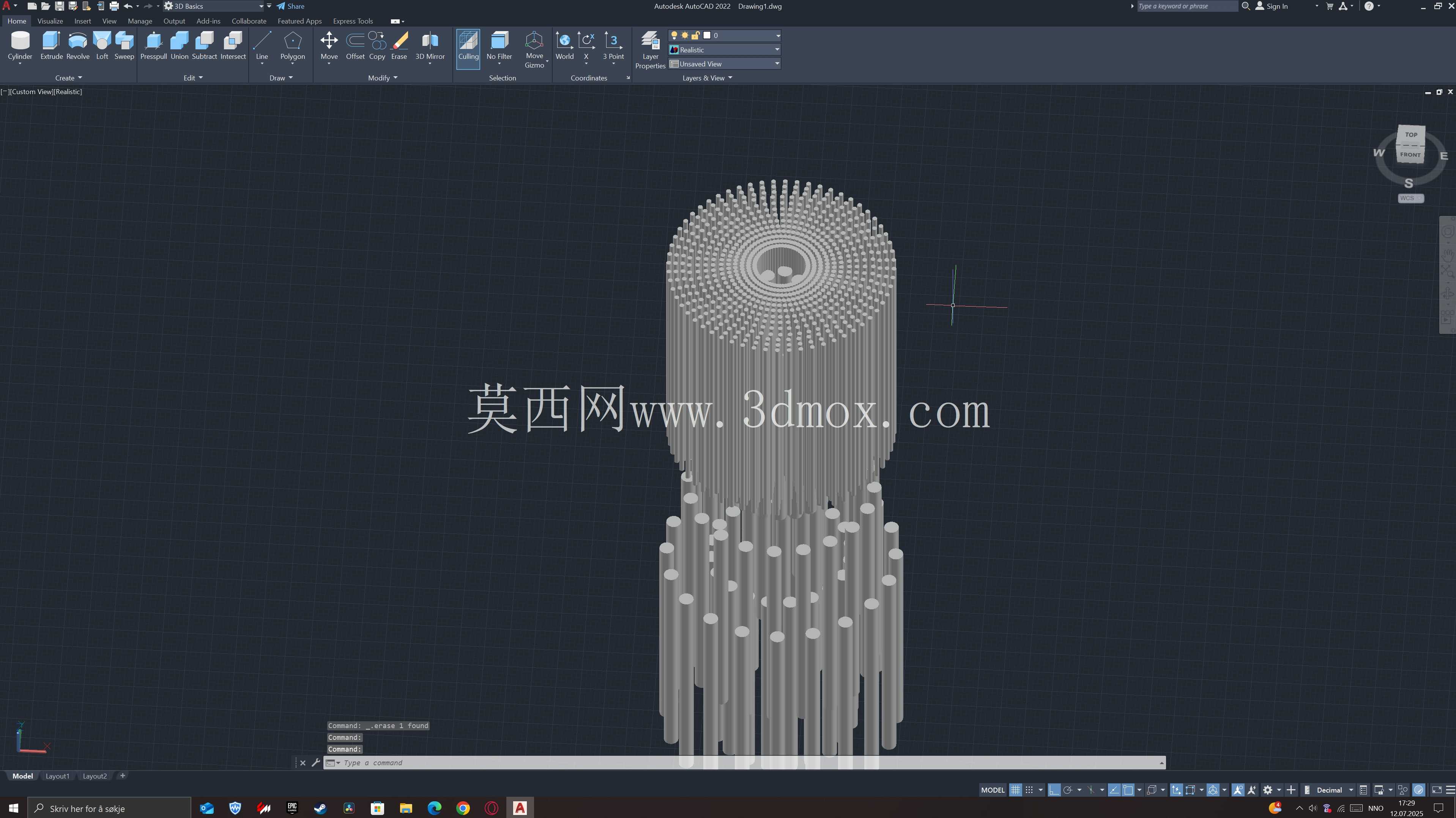Click the MODEL space button
The height and width of the screenshot is (818, 1456).
993,790
